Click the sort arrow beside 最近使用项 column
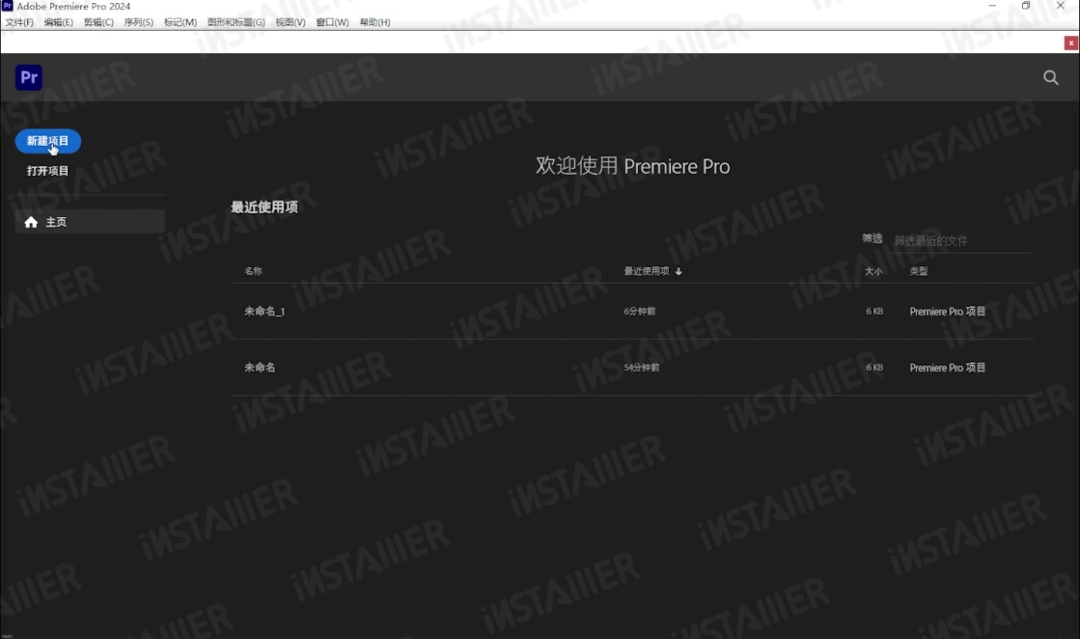This screenshot has width=1080, height=639. coord(678,271)
